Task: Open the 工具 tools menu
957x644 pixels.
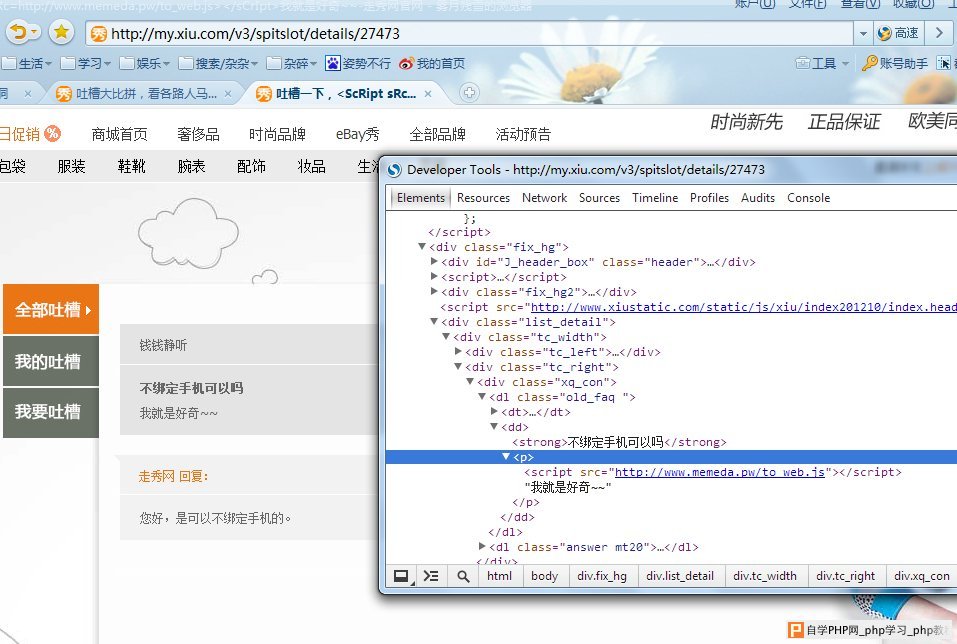Action: pos(822,63)
